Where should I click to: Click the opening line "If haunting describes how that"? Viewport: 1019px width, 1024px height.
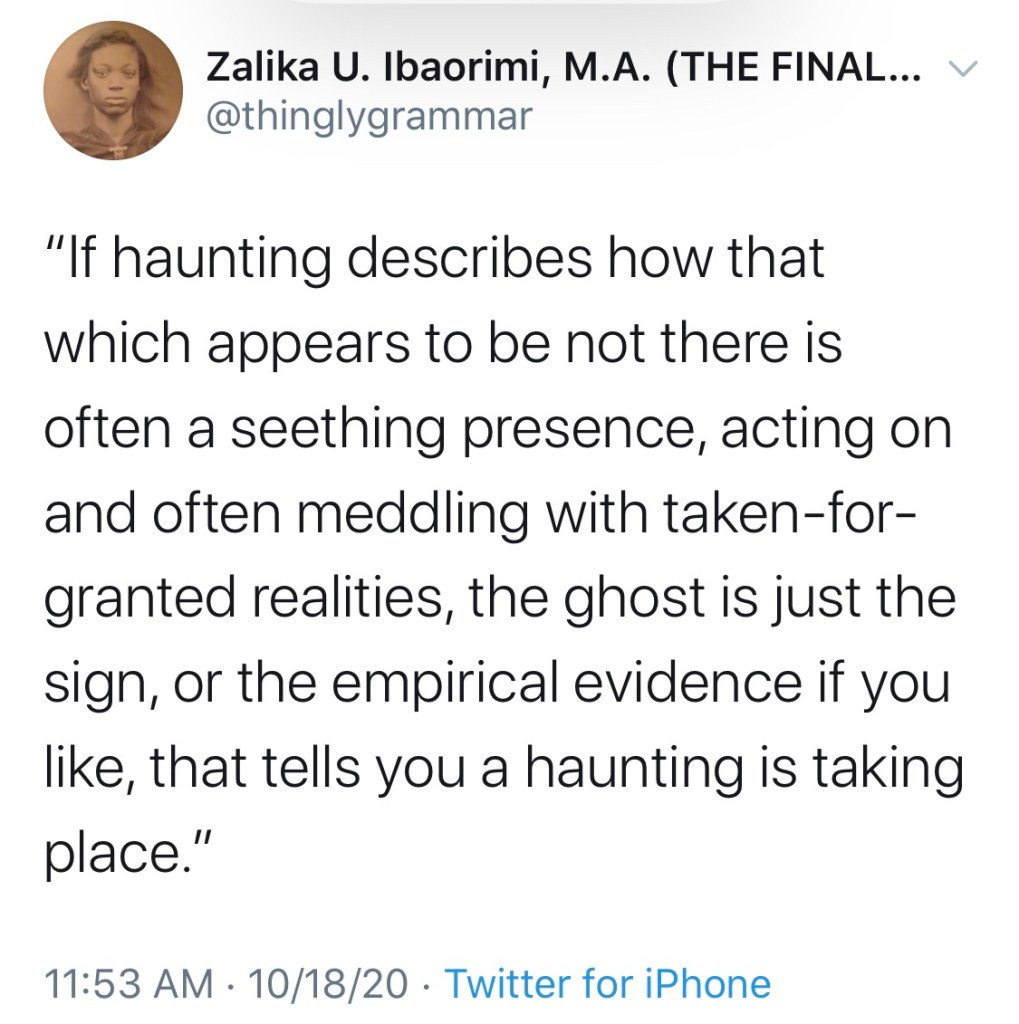435,258
